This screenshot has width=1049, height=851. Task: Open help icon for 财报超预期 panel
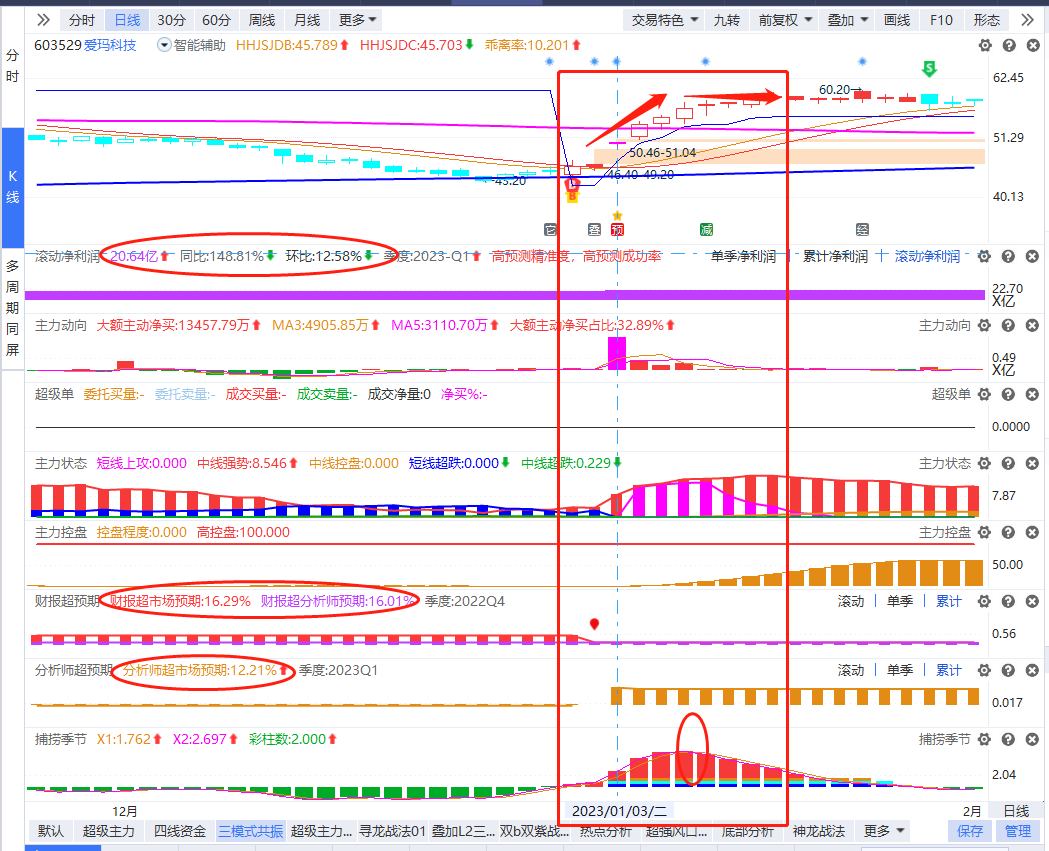(1008, 601)
